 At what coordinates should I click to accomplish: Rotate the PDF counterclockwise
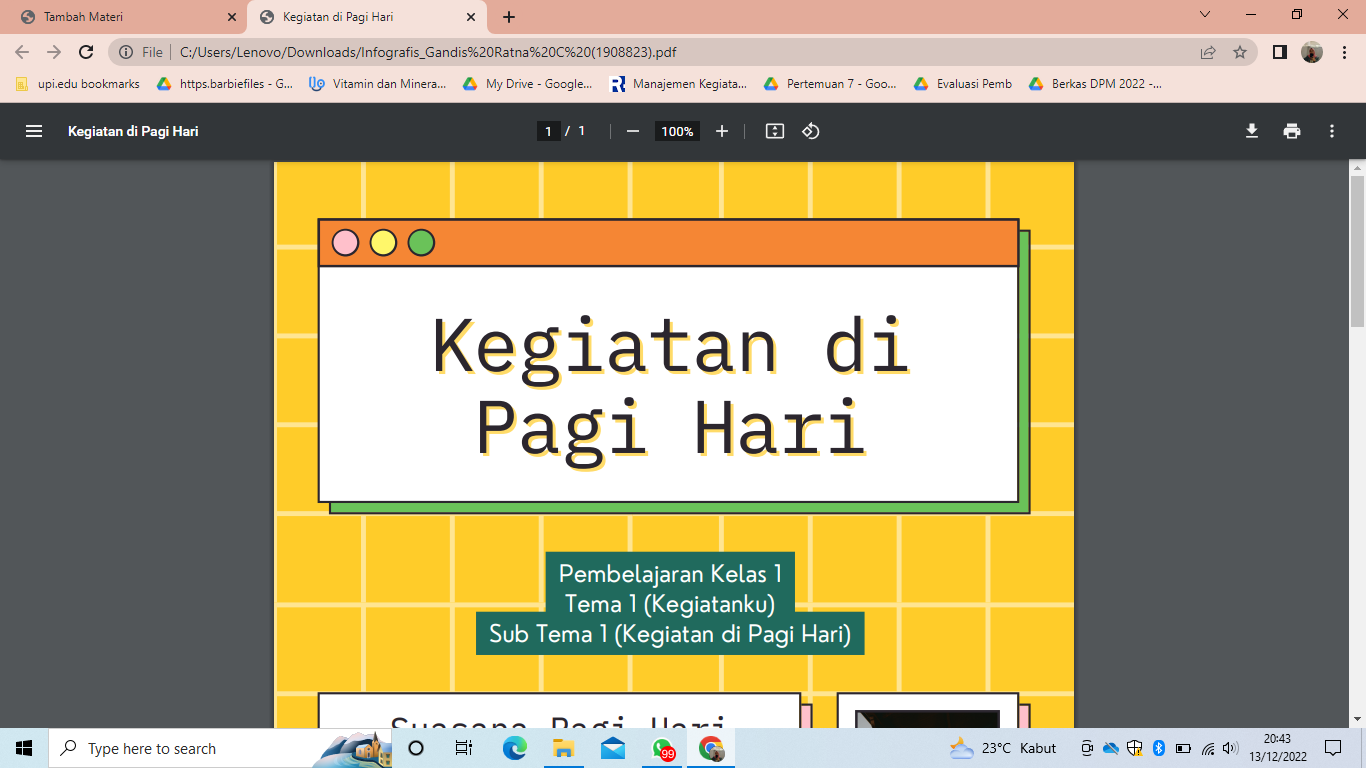coord(811,131)
